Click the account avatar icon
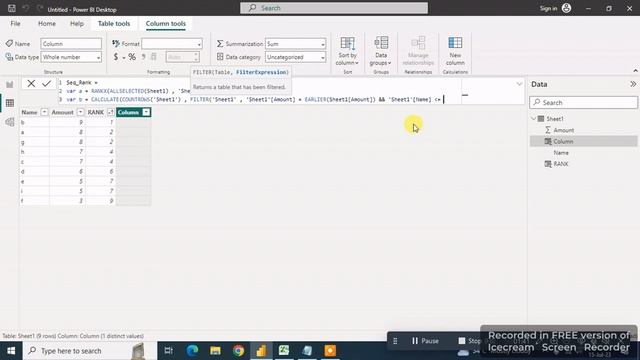Viewport: 640px width, 360px height. point(567,8)
